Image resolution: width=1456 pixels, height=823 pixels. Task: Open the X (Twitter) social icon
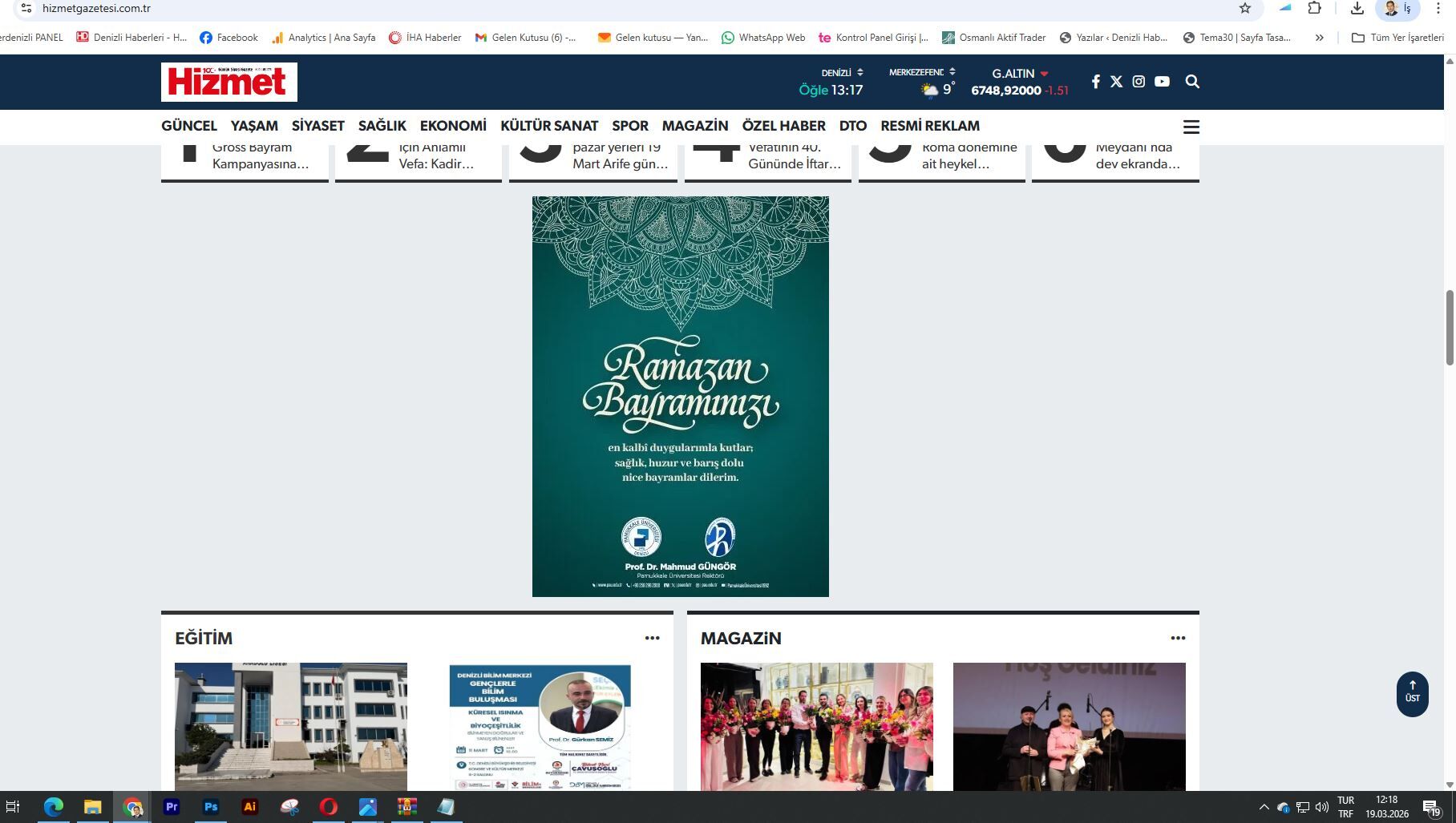point(1116,82)
